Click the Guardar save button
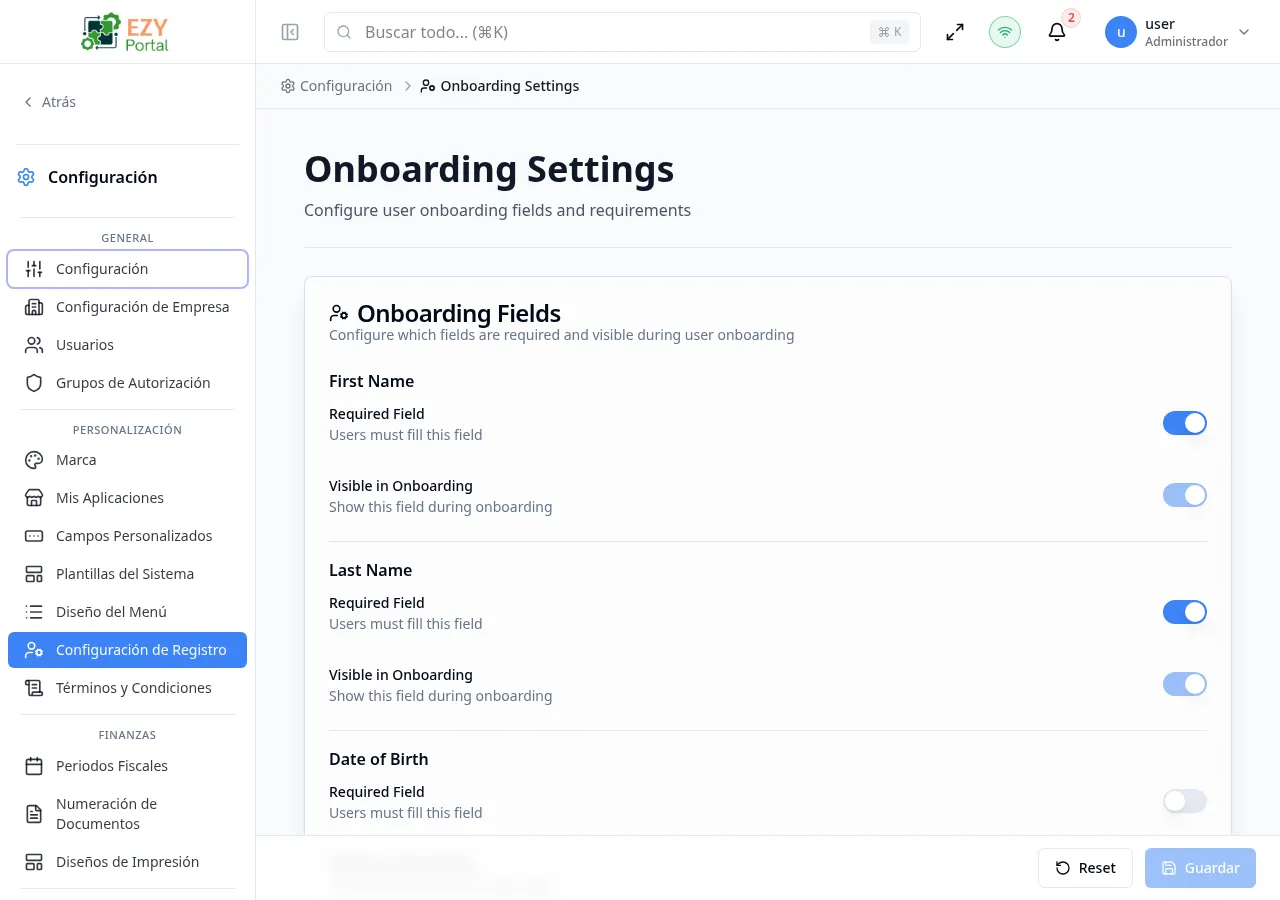 pos(1200,868)
